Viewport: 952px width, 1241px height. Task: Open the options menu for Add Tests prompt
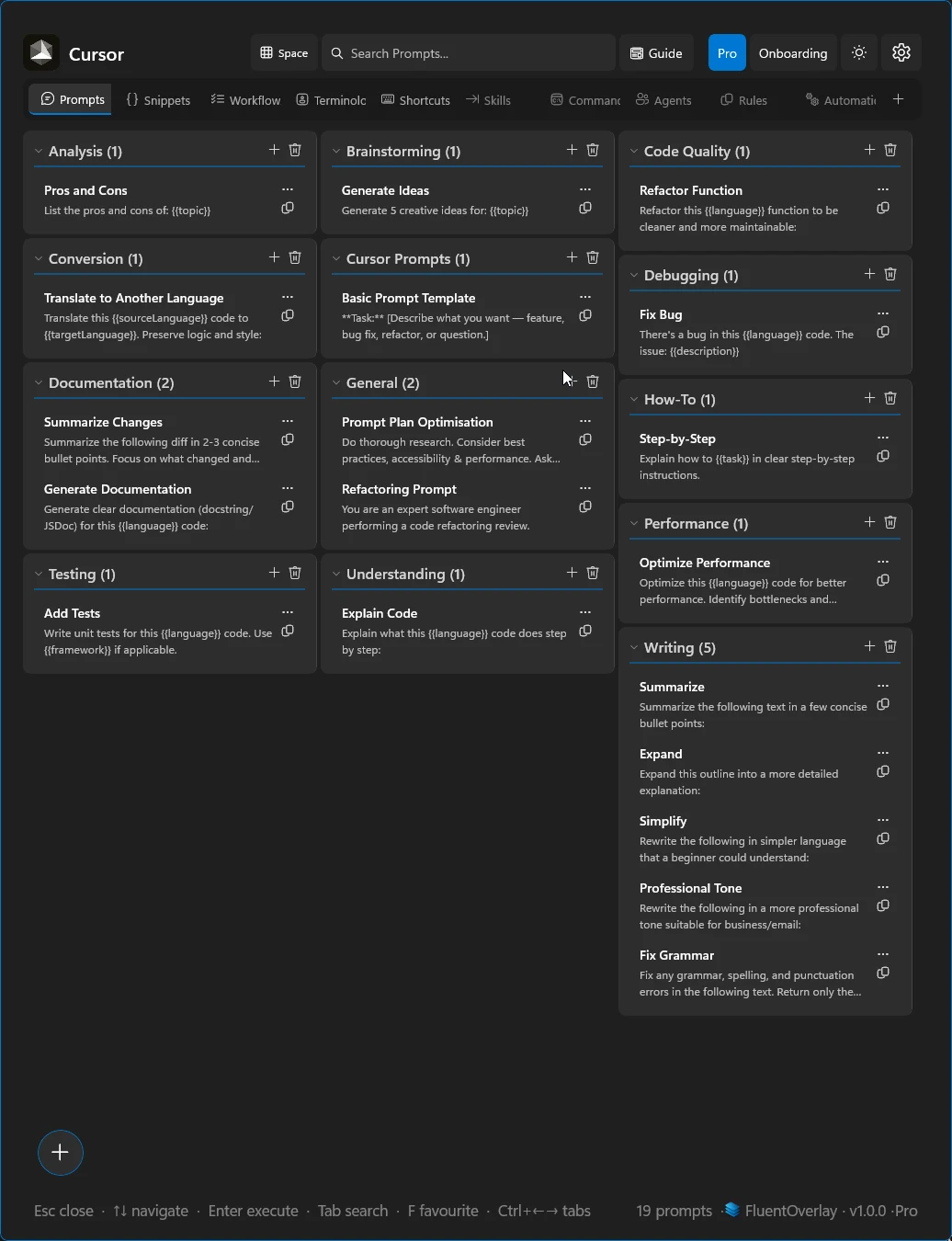click(288, 611)
